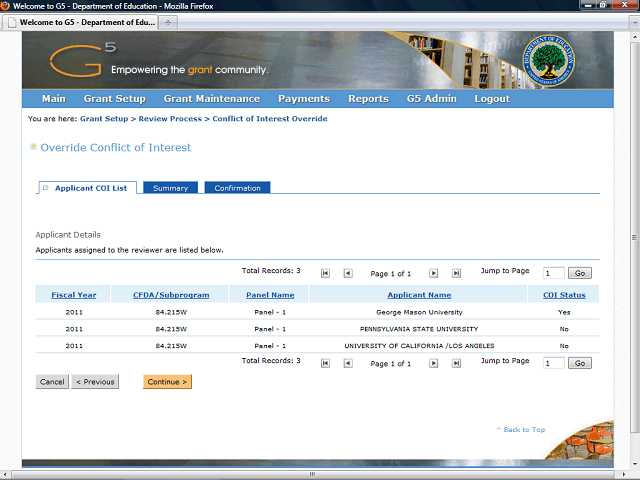This screenshot has height=480, width=640.
Task: Switch to the Confirmation tab
Action: 237,188
